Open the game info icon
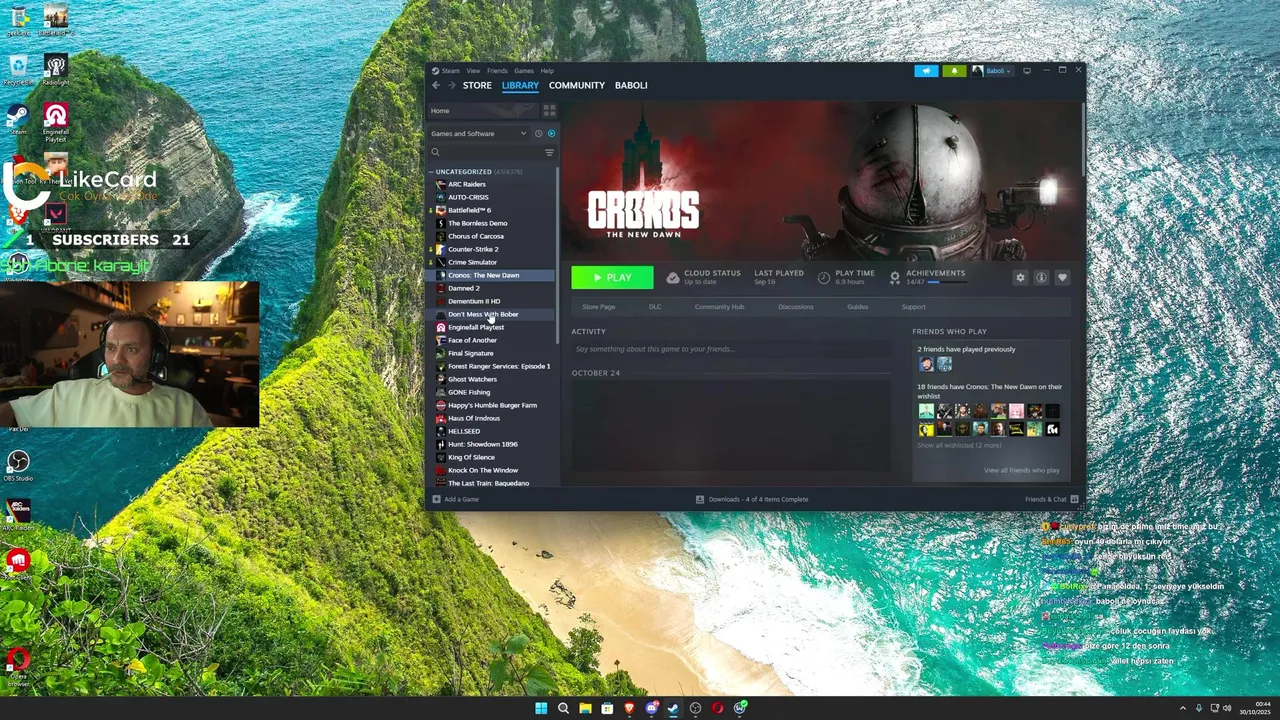This screenshot has height=720, width=1280. (1041, 277)
